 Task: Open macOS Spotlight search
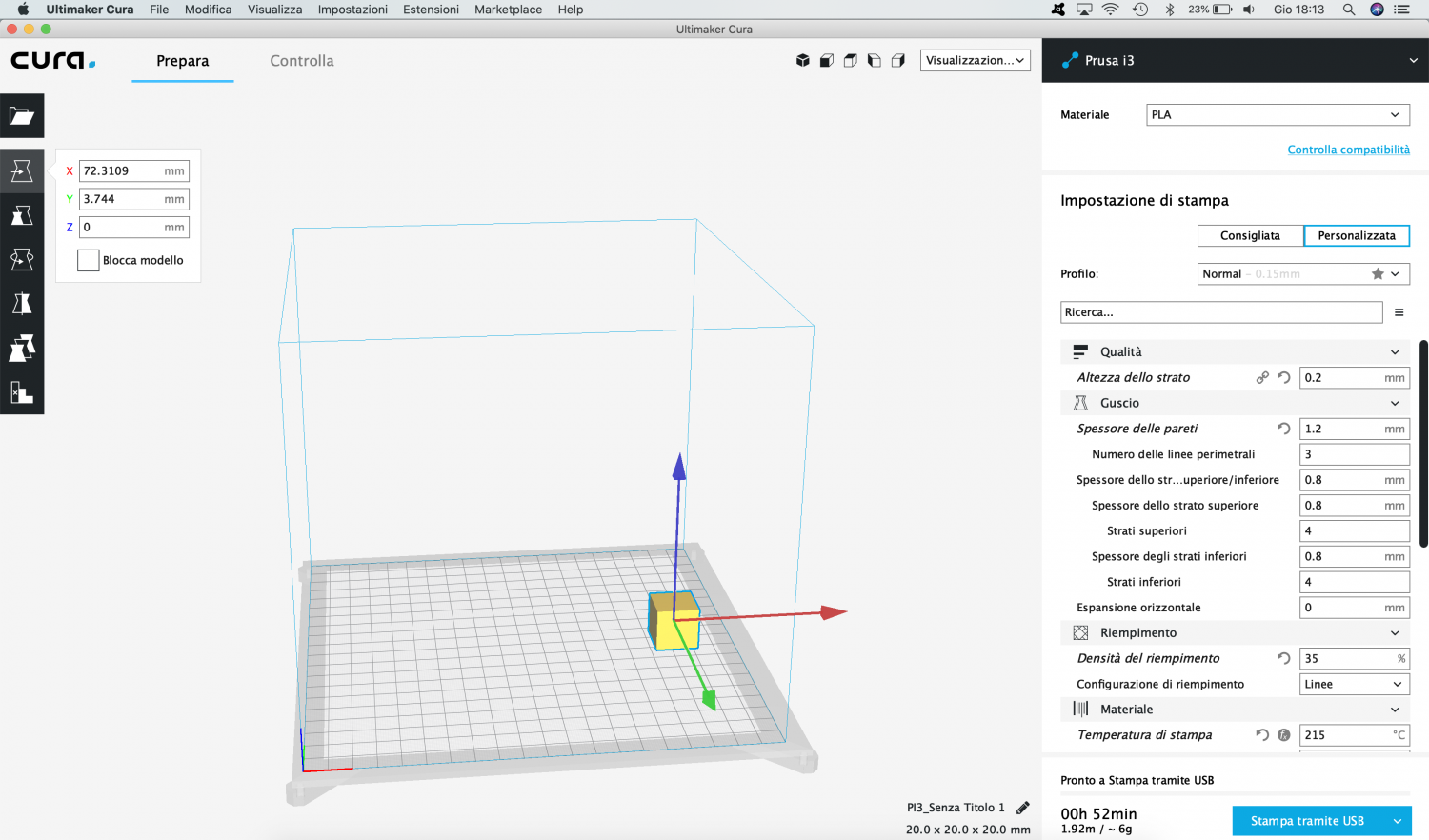click(x=1349, y=10)
